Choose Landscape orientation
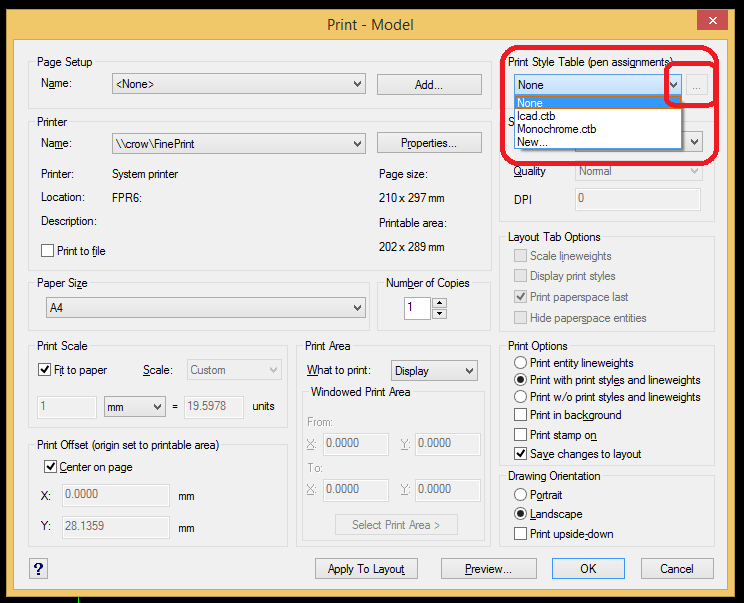The height and width of the screenshot is (603, 744). (521, 514)
